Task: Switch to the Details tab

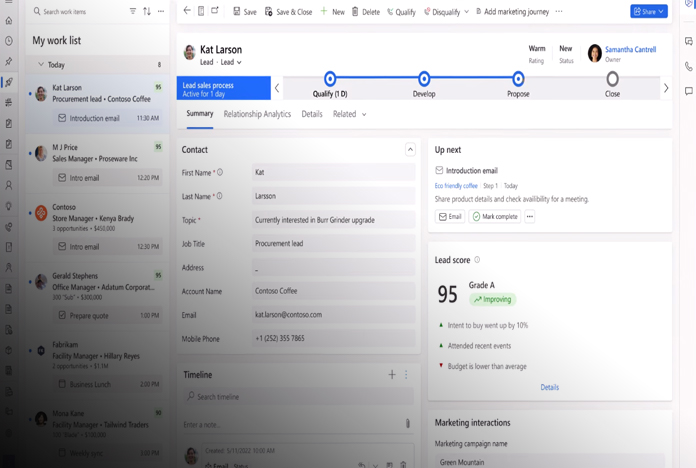Action: (312, 114)
